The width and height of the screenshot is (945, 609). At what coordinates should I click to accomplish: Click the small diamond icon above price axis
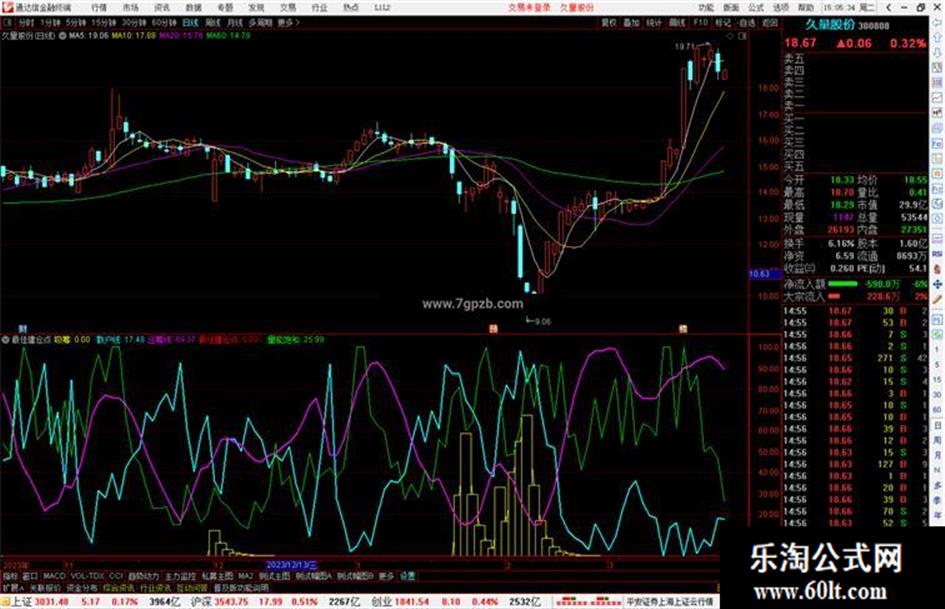click(x=730, y=36)
